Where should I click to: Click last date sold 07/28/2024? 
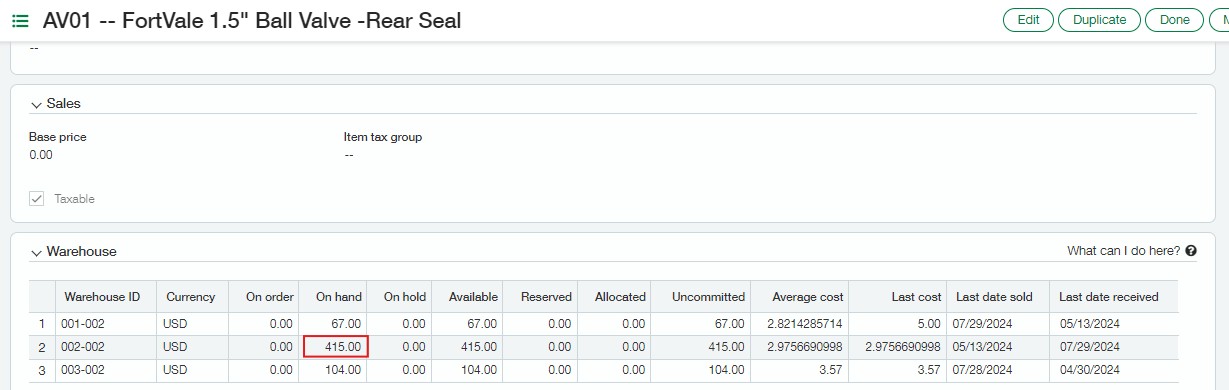click(x=997, y=370)
